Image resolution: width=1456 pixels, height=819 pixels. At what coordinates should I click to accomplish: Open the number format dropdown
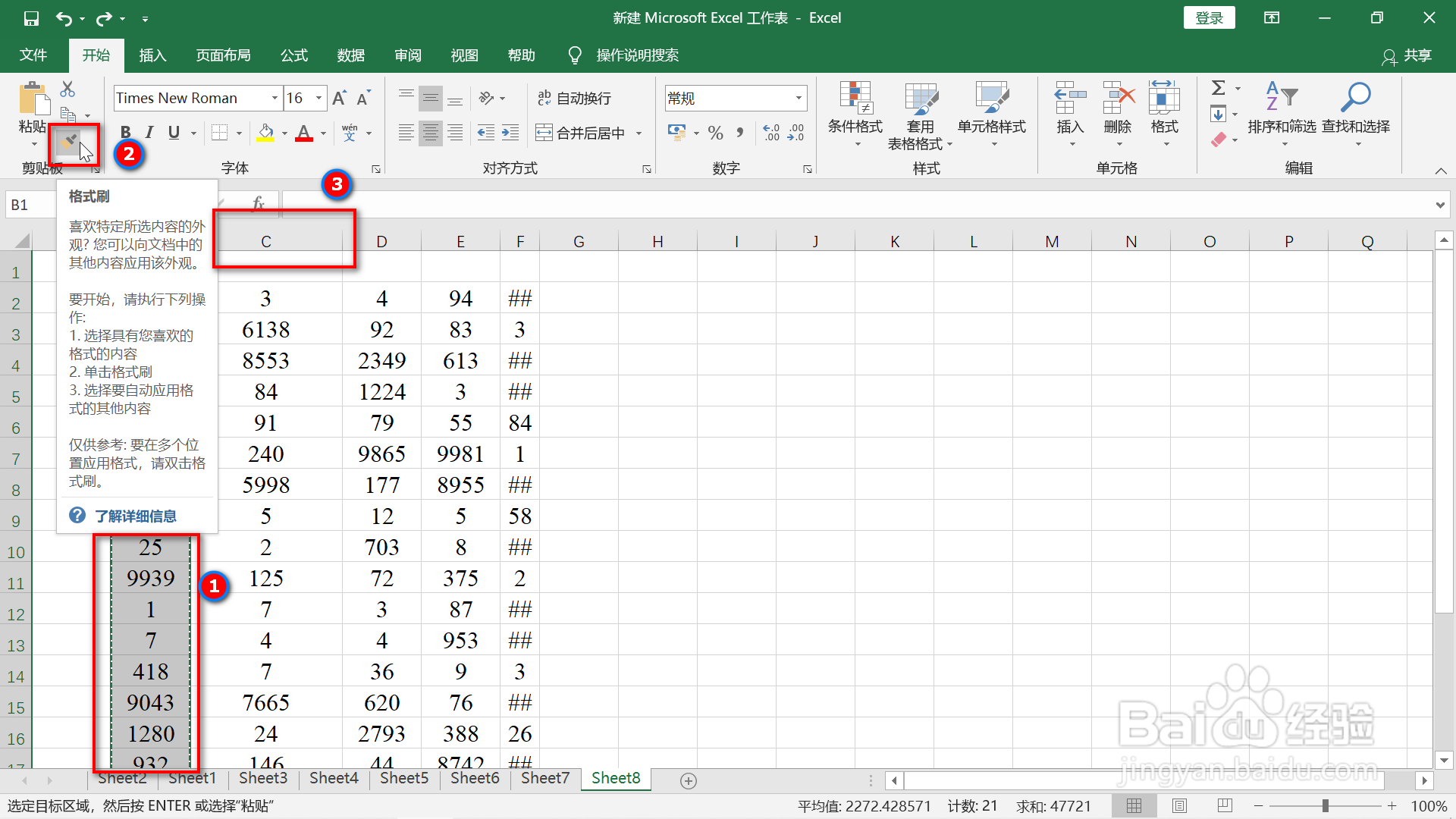coord(799,98)
